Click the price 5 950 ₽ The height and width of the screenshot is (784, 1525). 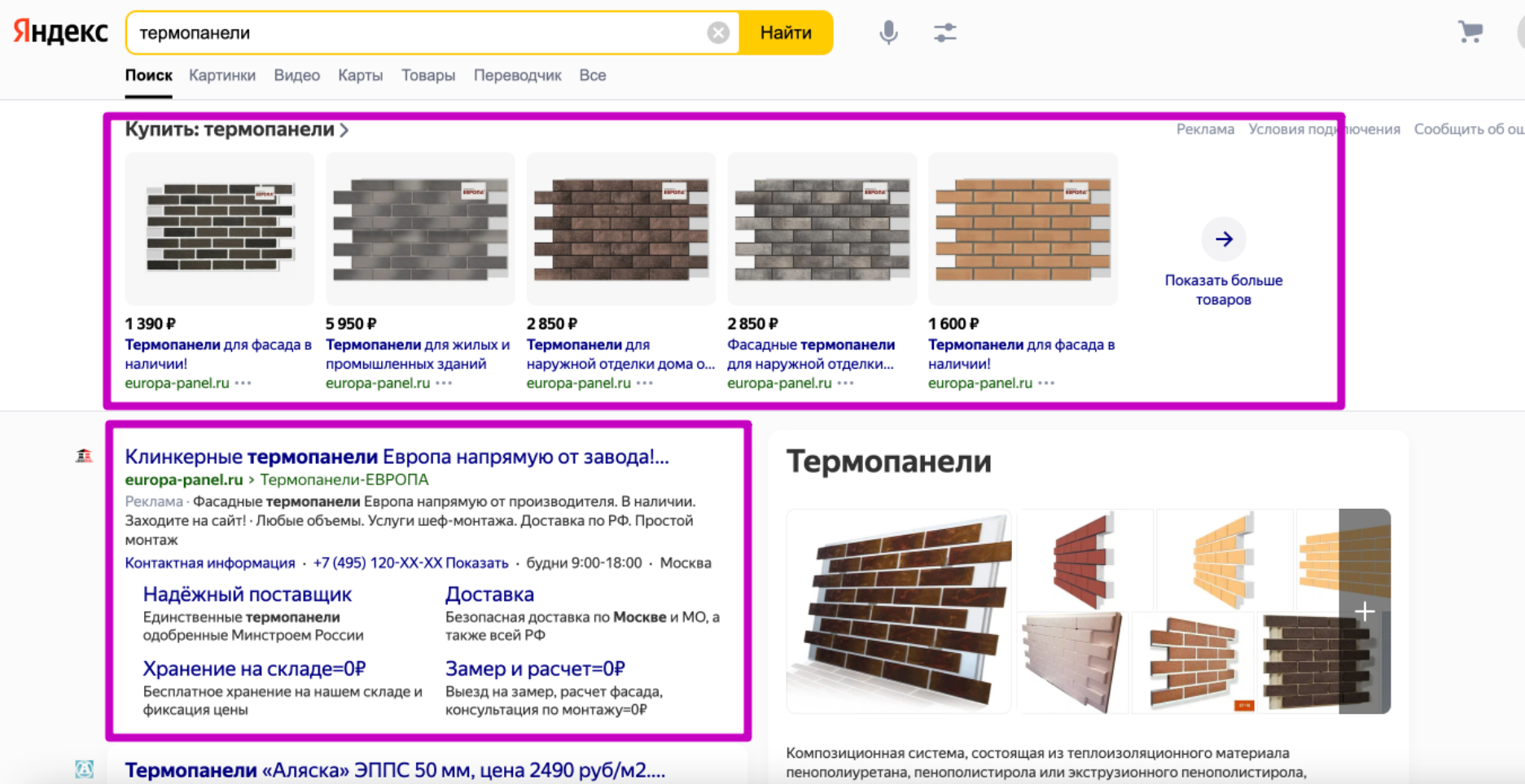point(351,324)
